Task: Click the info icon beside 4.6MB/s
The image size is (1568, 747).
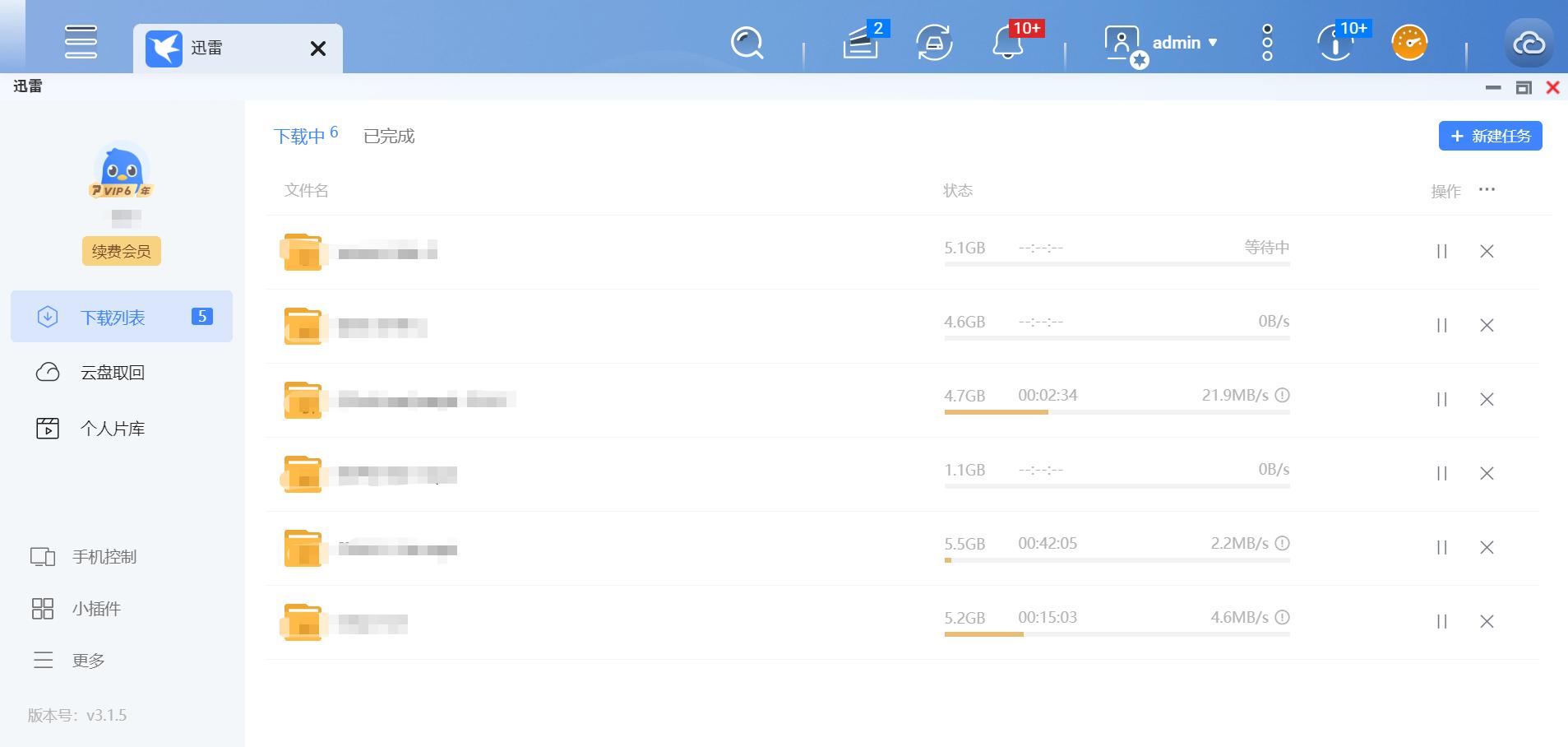Action: point(1282,617)
